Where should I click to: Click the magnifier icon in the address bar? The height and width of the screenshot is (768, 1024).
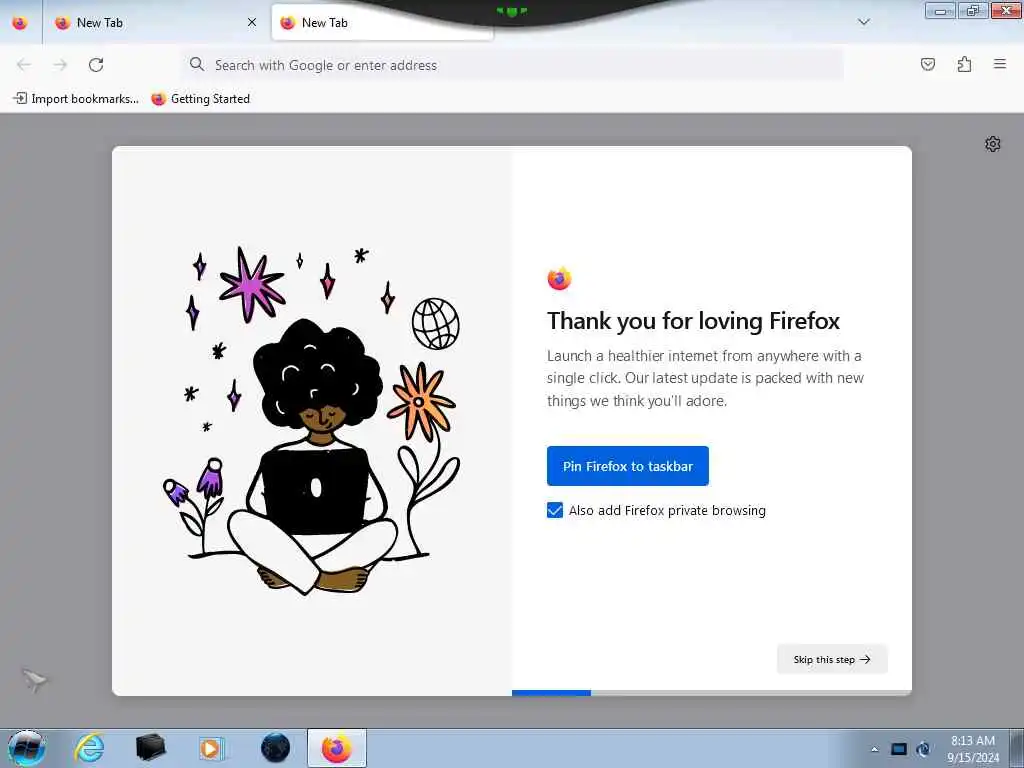[197, 64]
